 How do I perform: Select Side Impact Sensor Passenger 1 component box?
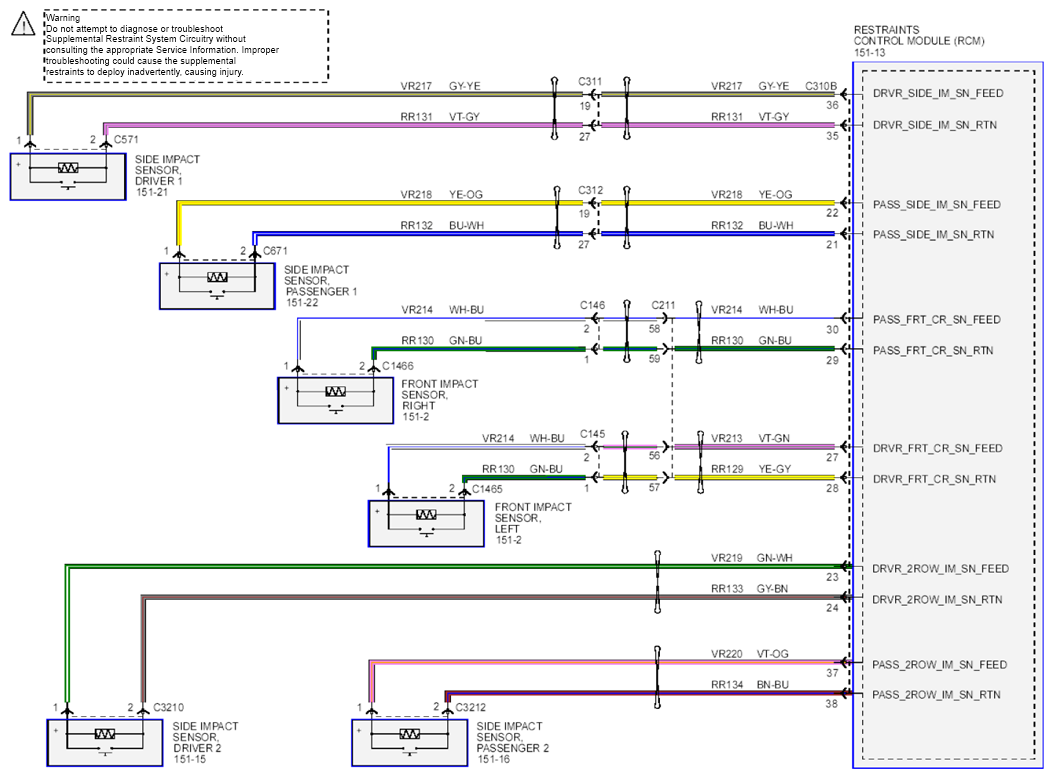click(x=217, y=286)
